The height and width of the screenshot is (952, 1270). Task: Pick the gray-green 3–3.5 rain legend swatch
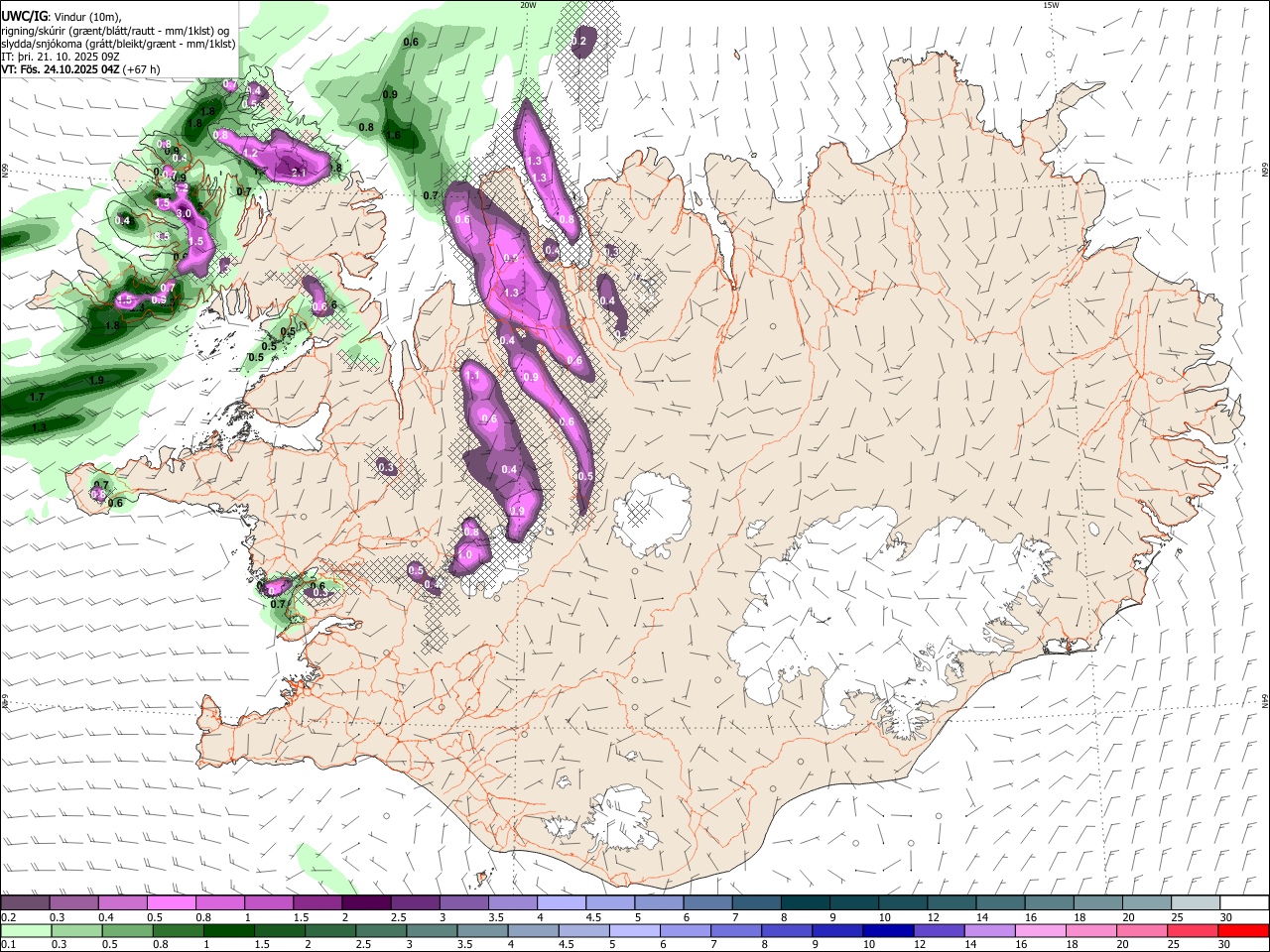pos(431,930)
